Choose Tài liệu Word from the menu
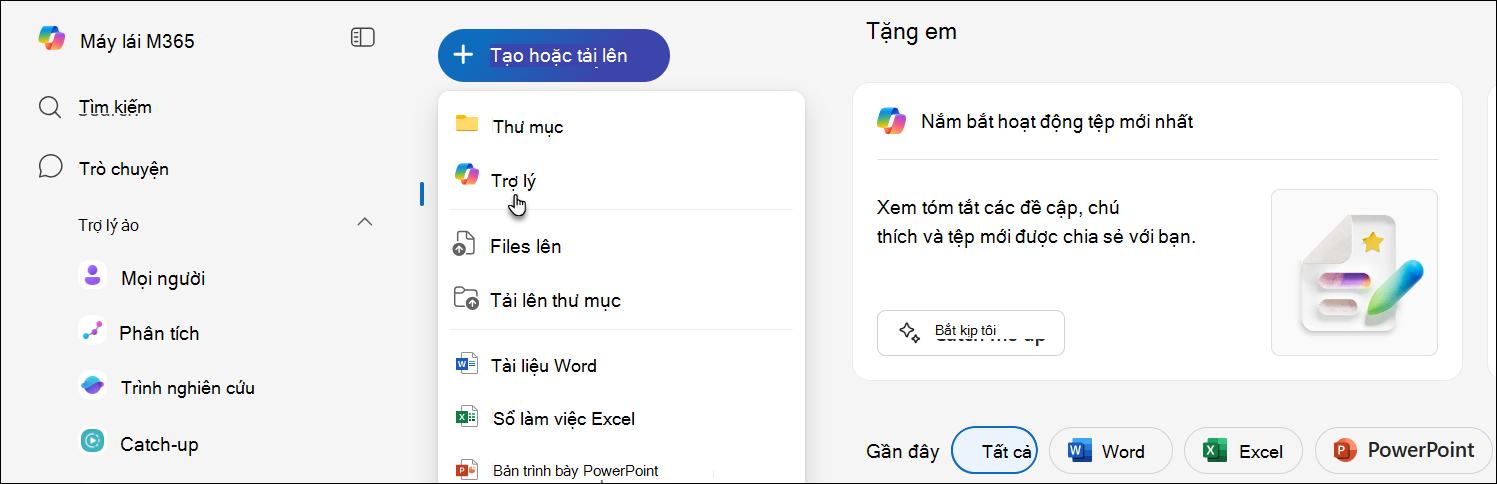This screenshot has height=484, width=1497. coord(620,365)
